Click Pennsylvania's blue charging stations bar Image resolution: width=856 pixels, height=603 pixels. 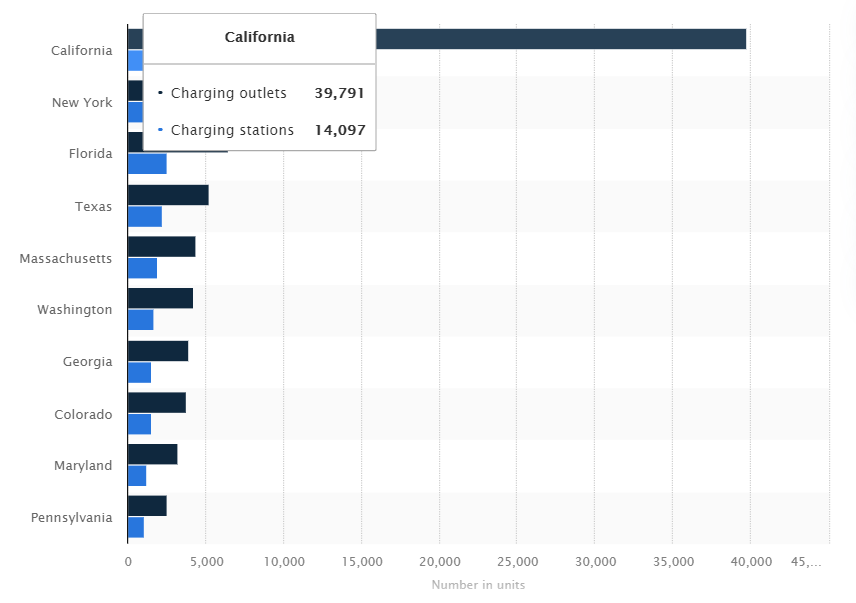(x=136, y=528)
